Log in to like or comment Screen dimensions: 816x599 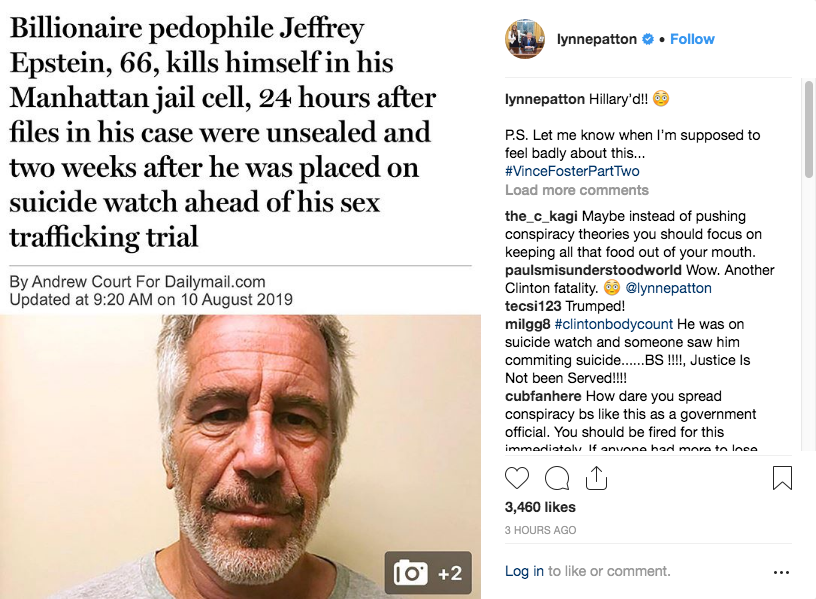tap(524, 571)
